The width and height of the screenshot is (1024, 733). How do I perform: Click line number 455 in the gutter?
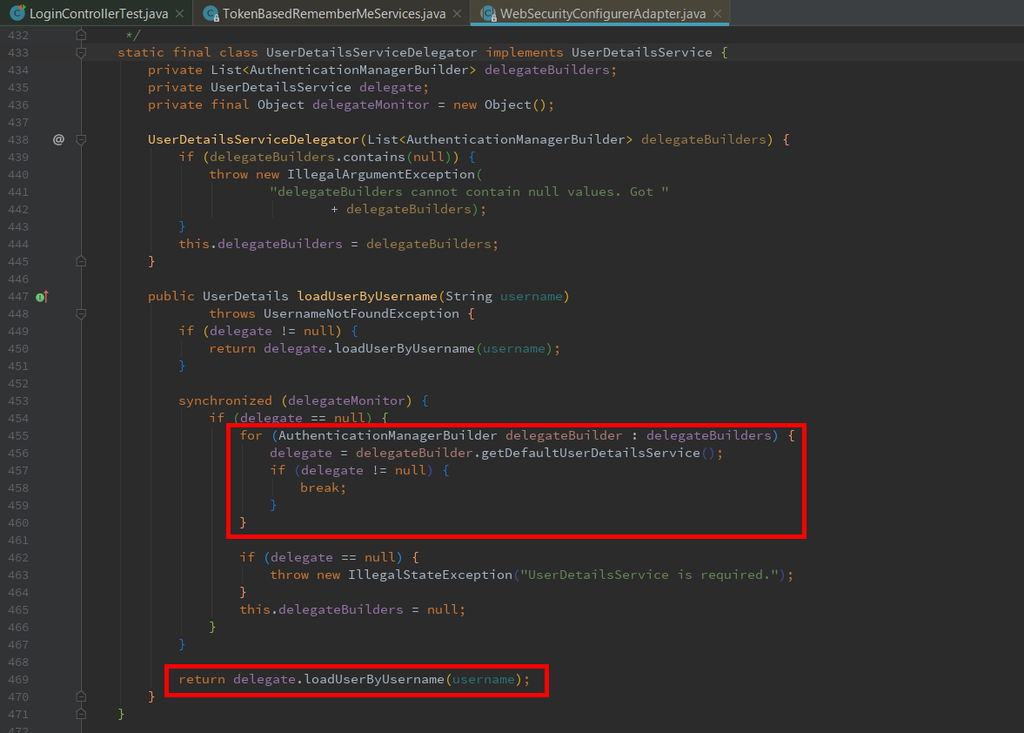pyautogui.click(x=18, y=436)
